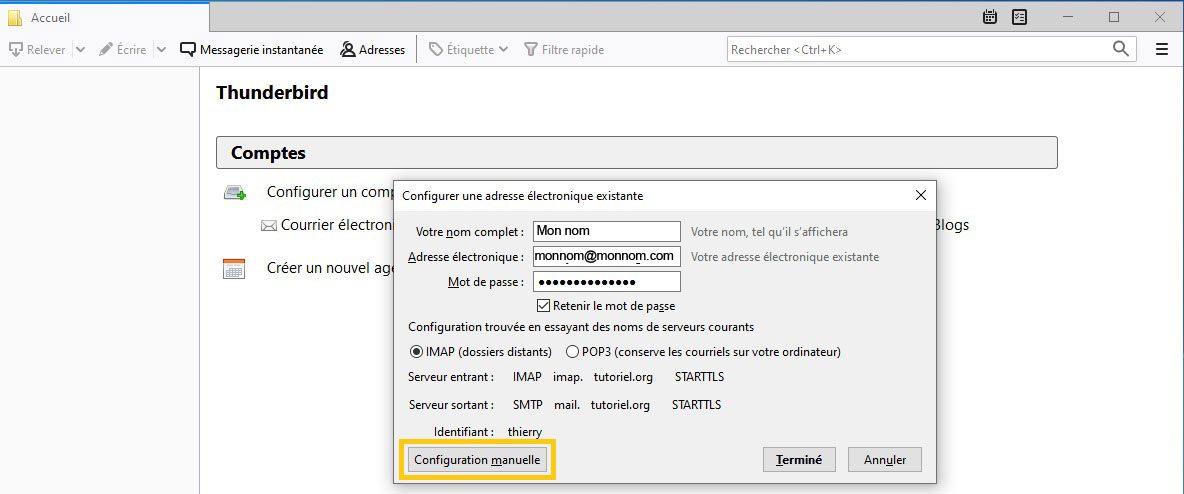Expand the Écrire dropdown arrow
Image resolution: width=1184 pixels, height=494 pixels.
pyautogui.click(x=161, y=50)
